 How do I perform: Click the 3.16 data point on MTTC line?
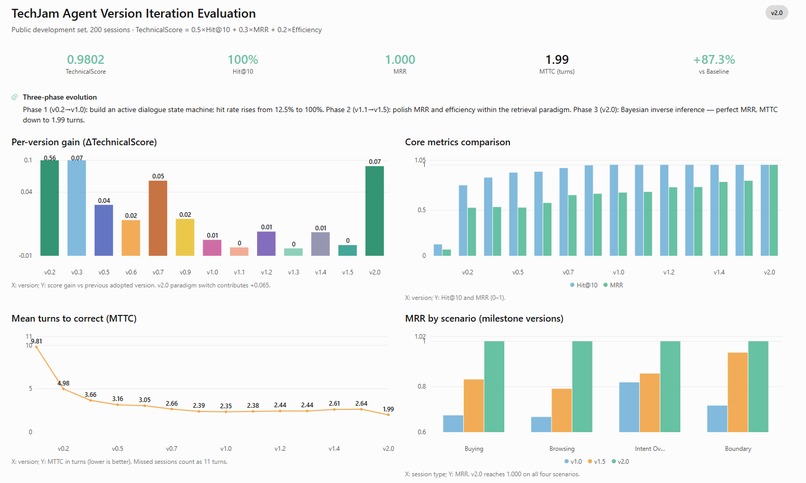pyautogui.click(x=118, y=404)
